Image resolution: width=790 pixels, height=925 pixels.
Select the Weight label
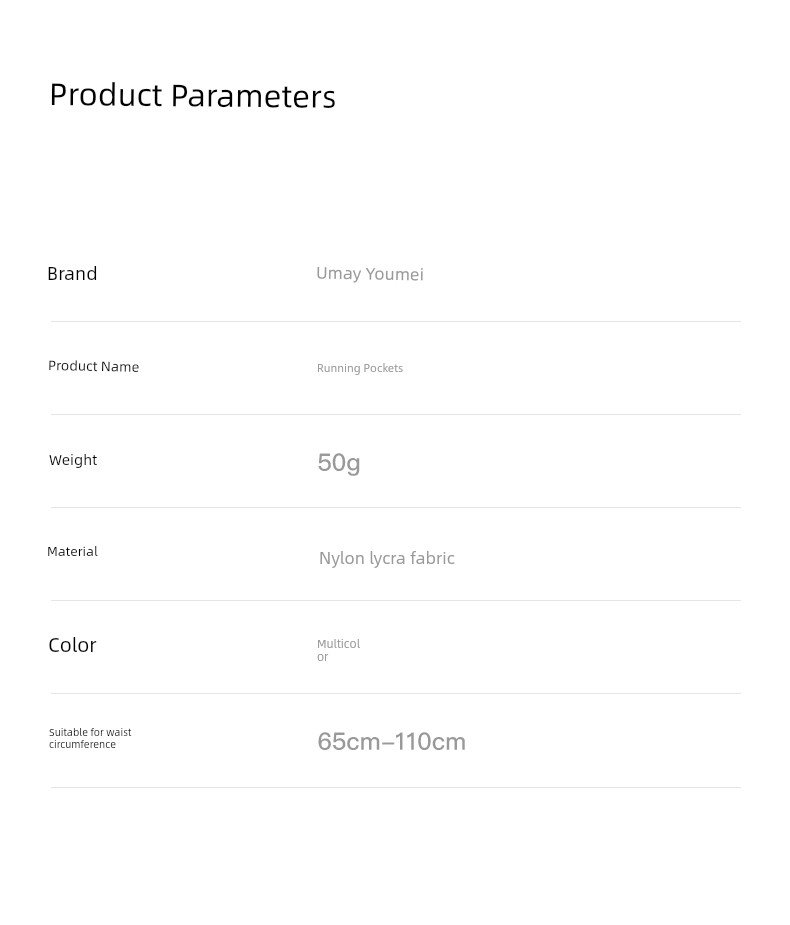73,460
